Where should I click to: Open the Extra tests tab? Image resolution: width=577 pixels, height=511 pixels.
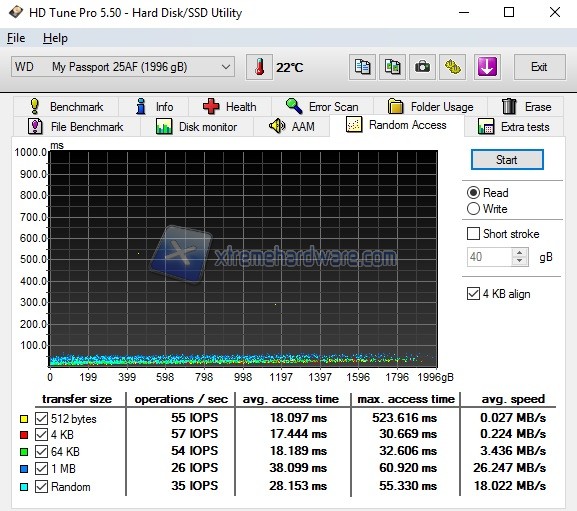[x=514, y=127]
